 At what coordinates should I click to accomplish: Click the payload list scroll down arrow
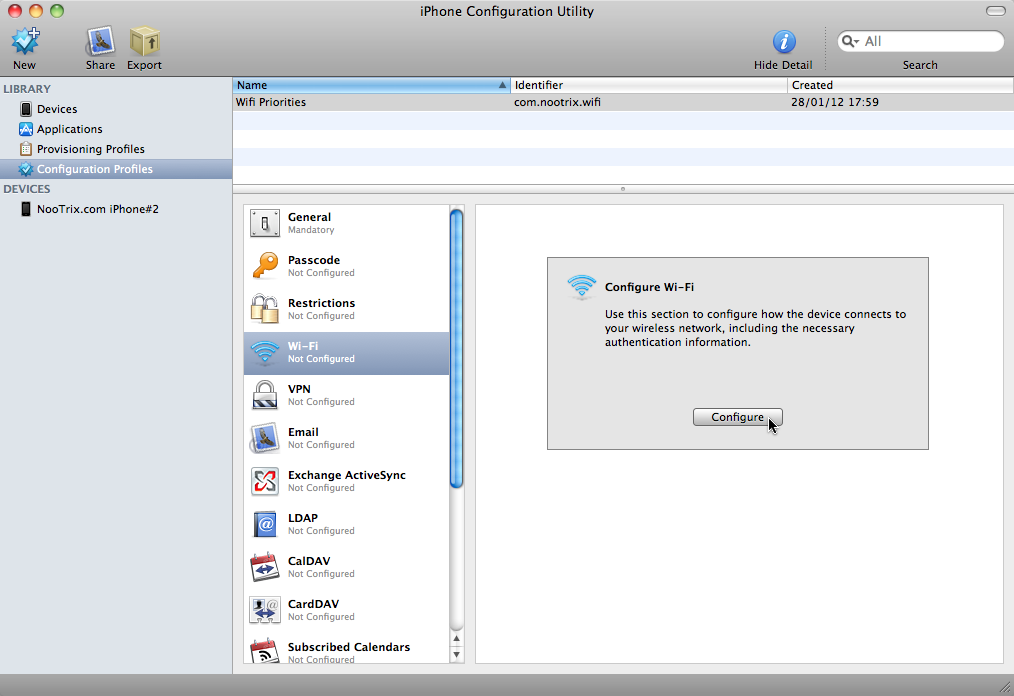tap(457, 654)
